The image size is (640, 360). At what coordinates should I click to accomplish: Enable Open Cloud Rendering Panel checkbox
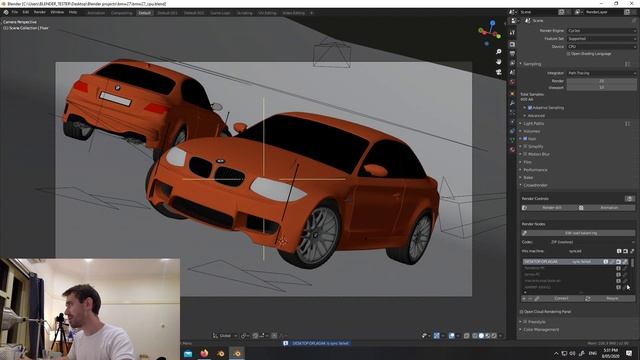[522, 312]
